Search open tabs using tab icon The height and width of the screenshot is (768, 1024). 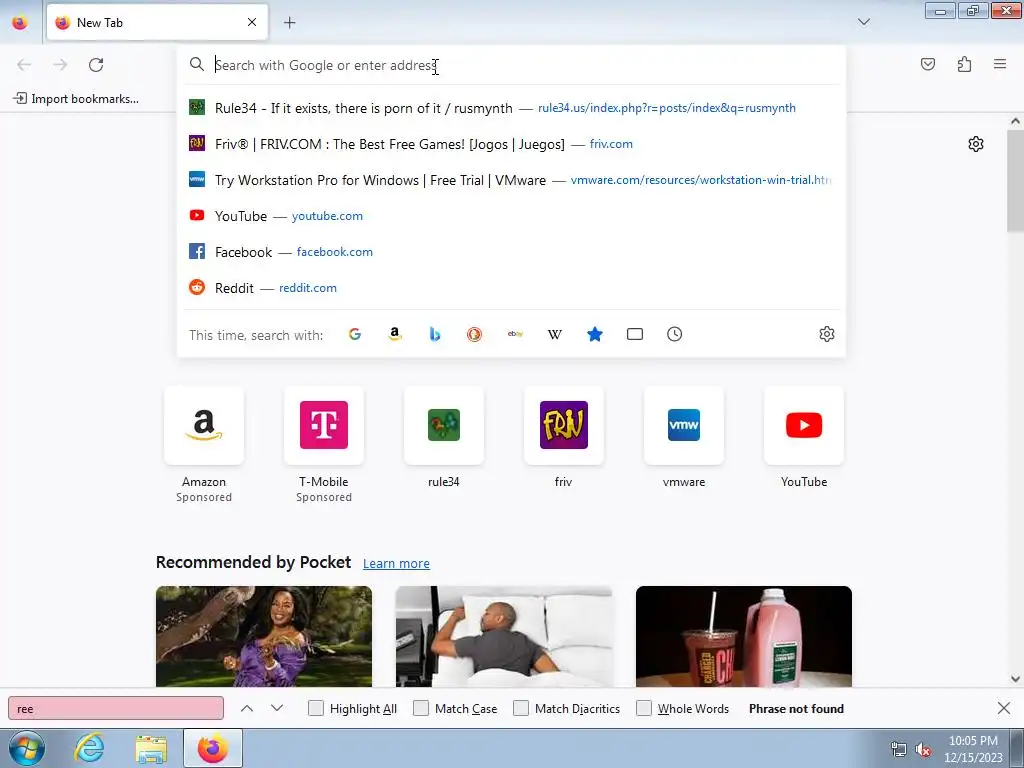coord(635,334)
